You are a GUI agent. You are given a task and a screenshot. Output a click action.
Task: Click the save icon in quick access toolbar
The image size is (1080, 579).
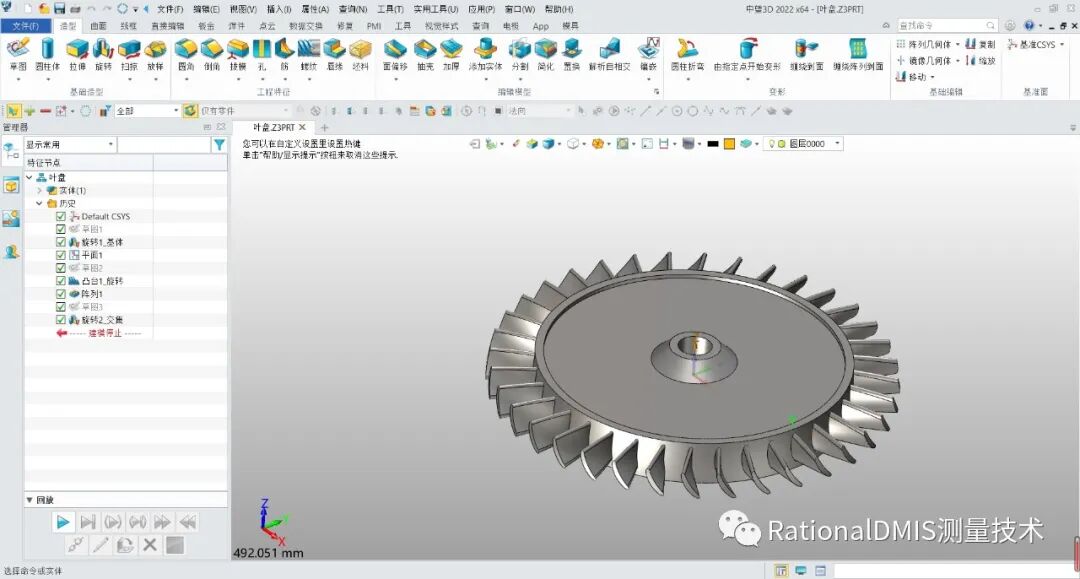[59, 9]
